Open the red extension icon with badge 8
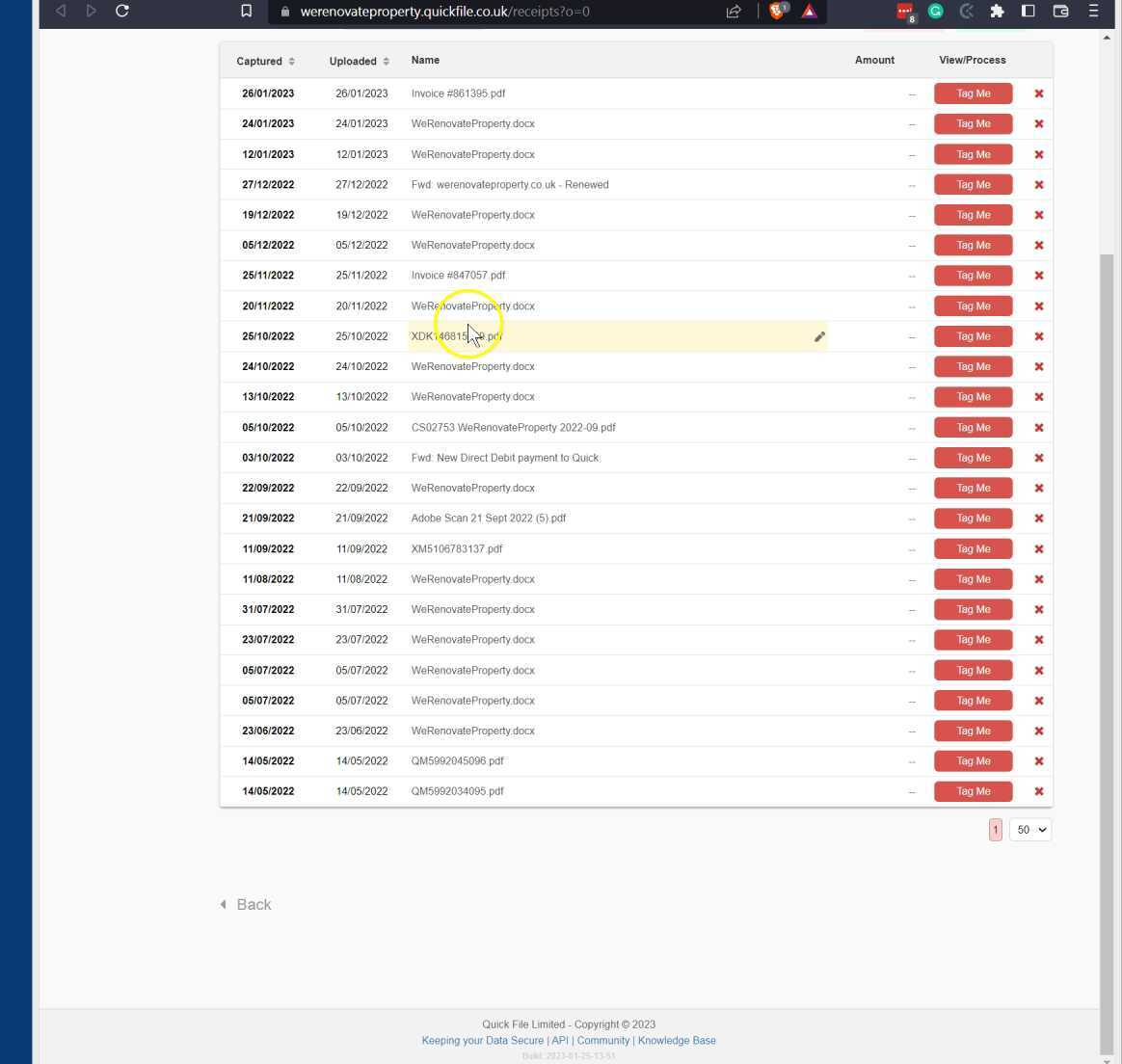Viewport: 1122px width, 1064px height. coord(905,12)
